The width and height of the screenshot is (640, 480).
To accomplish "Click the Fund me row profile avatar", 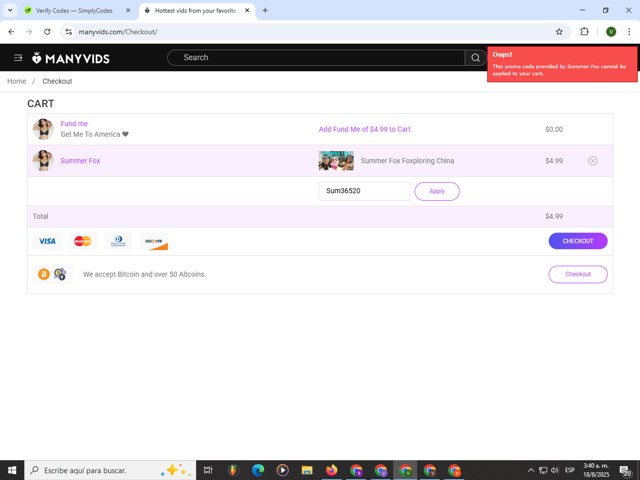I will coord(43,129).
